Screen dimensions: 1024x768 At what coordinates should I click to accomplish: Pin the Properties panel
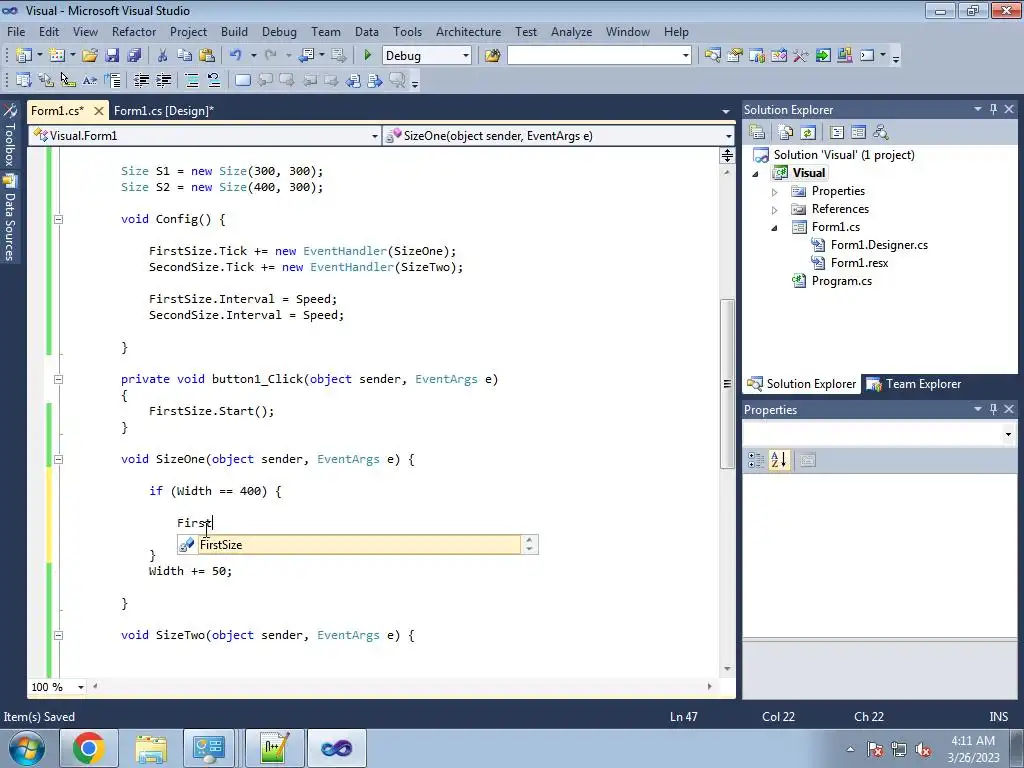pos(993,409)
